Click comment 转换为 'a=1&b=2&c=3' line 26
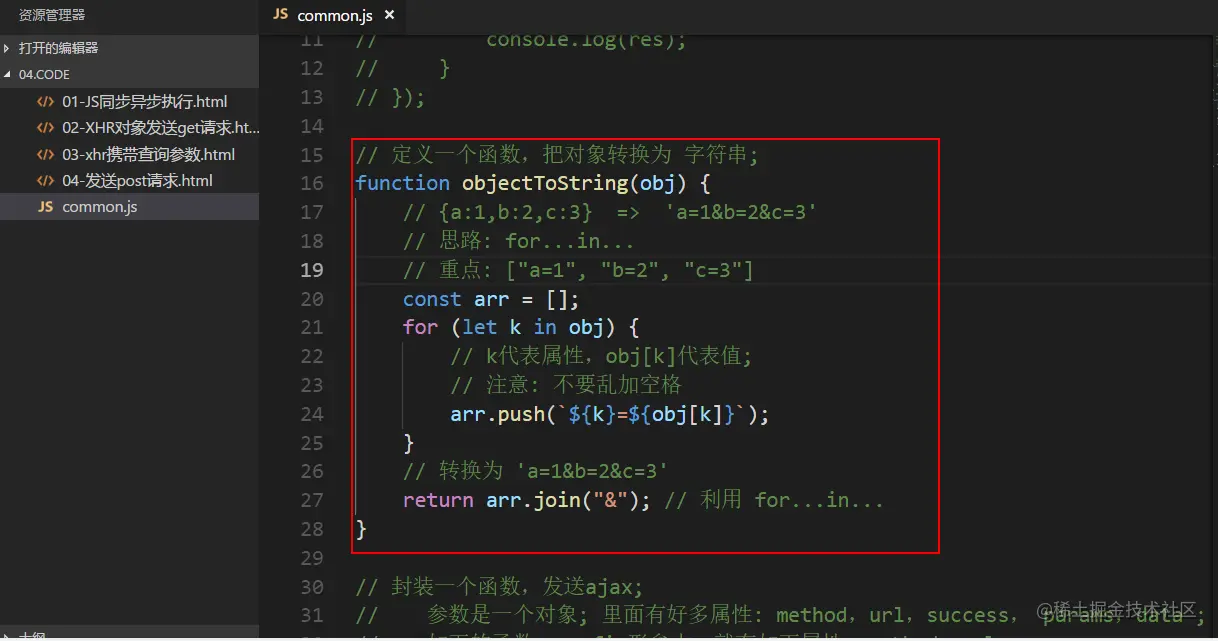Image resolution: width=1218 pixels, height=641 pixels. coord(536,471)
